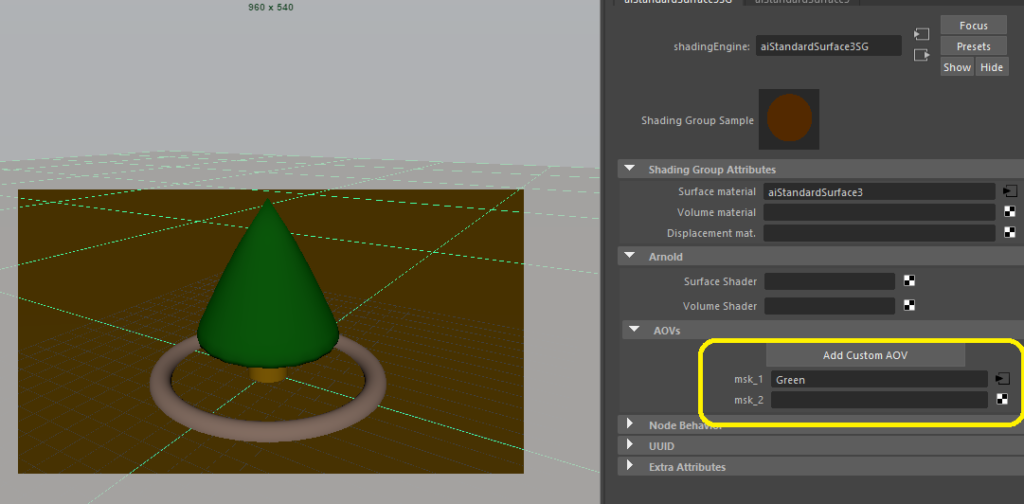Click the checker map button for Surface Shader
Screen dimensions: 1024x504
909,281
